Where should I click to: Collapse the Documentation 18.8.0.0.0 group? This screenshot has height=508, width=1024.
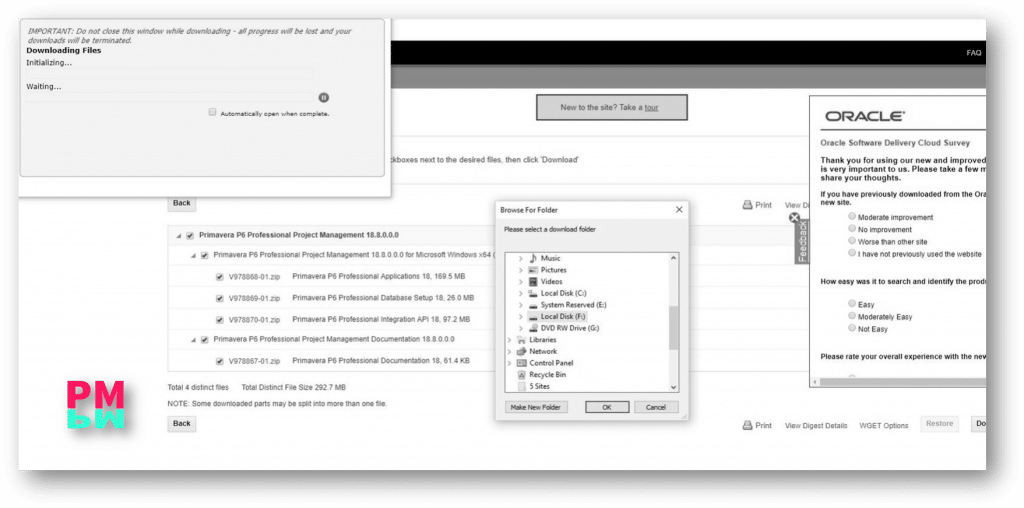point(193,340)
